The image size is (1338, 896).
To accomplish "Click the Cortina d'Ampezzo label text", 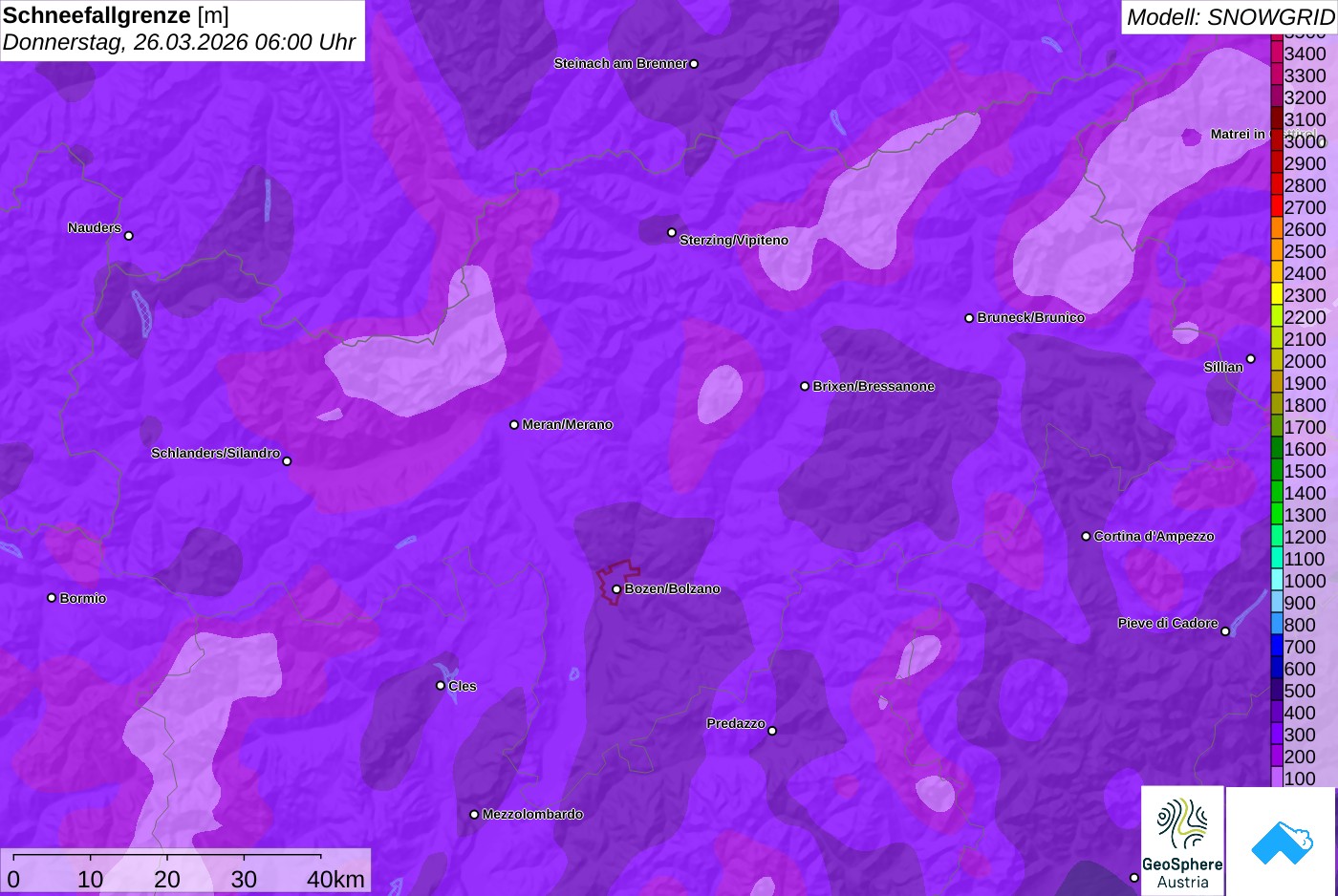I will pos(1154,537).
